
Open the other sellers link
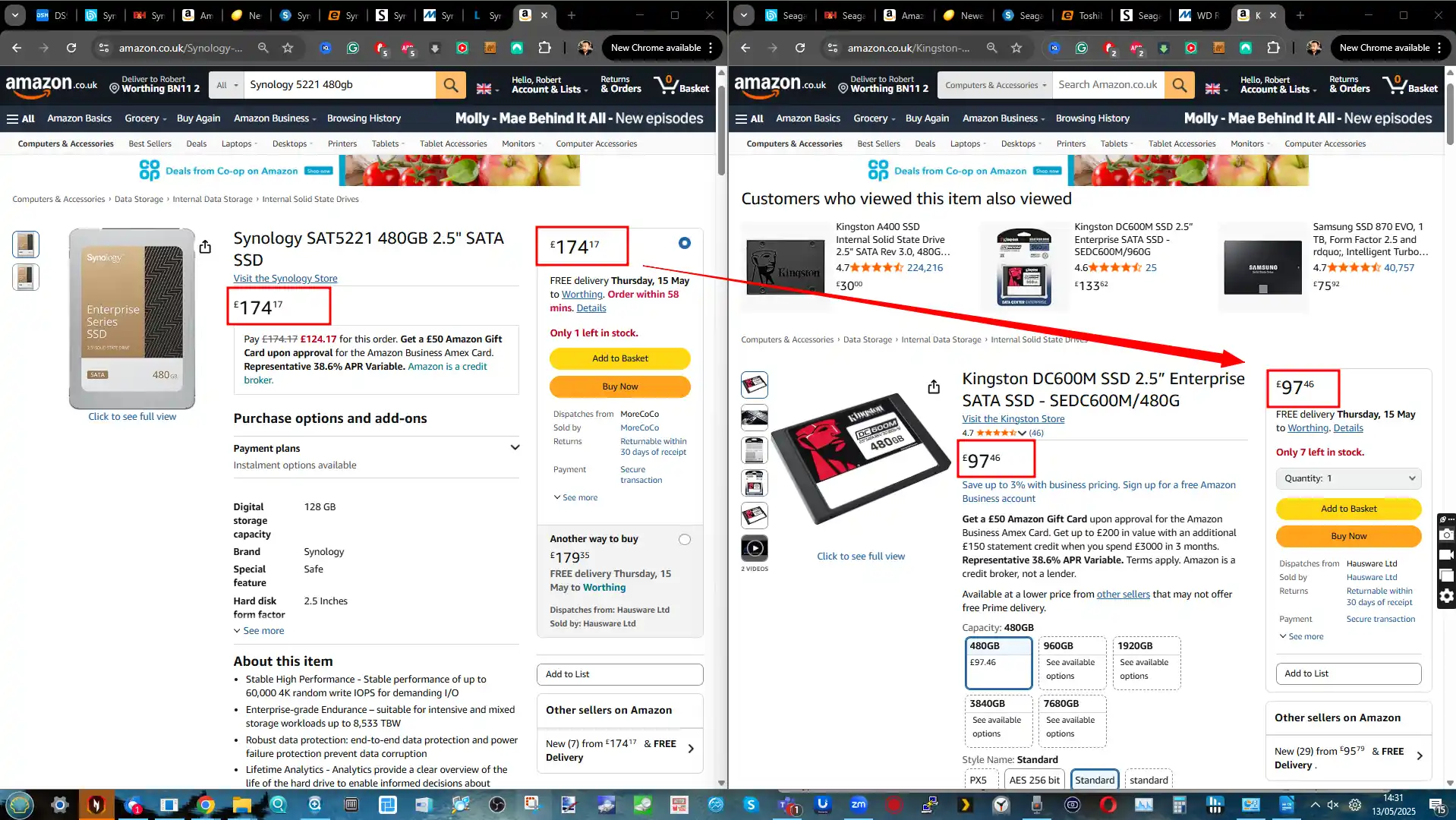pos(1123,594)
